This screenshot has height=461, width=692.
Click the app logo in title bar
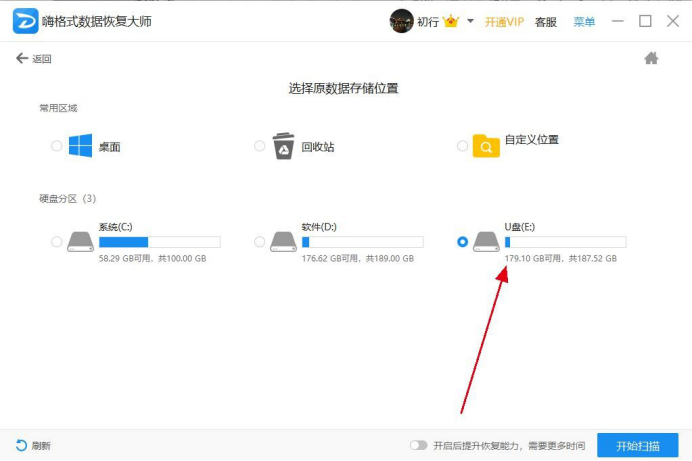point(26,21)
